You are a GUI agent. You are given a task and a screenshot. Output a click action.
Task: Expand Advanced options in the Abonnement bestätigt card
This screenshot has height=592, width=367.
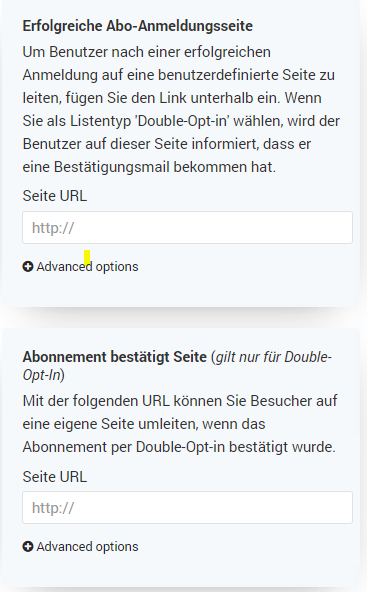click(x=80, y=546)
